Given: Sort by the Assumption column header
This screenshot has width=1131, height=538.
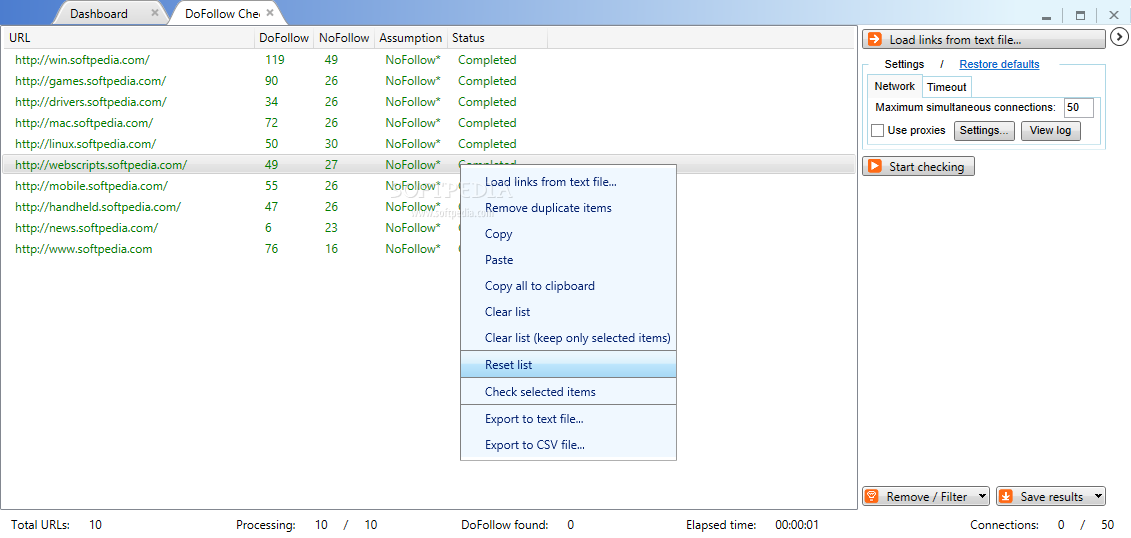Looking at the screenshot, I should point(410,38).
